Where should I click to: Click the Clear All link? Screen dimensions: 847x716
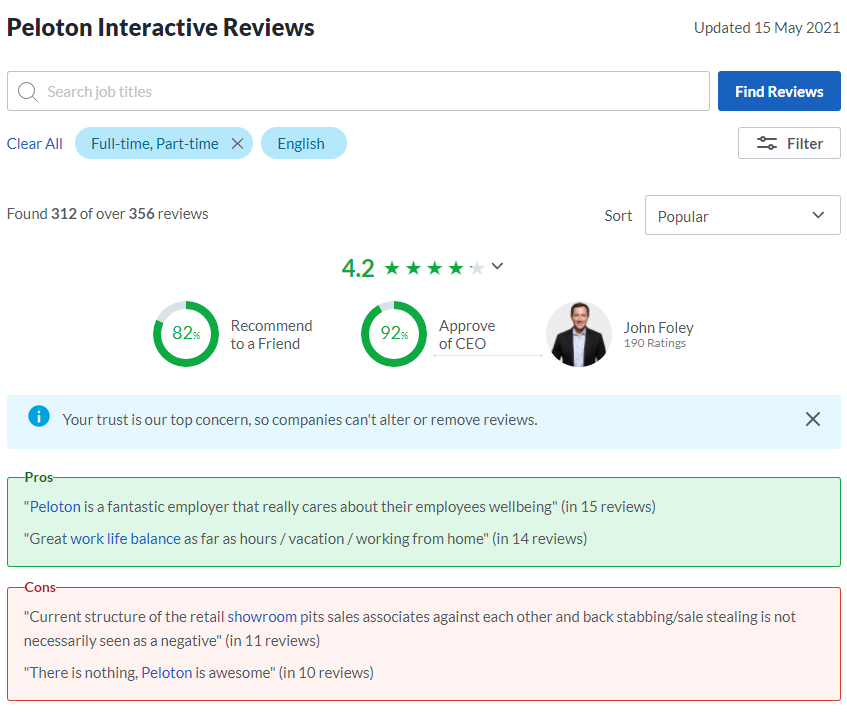pos(35,144)
